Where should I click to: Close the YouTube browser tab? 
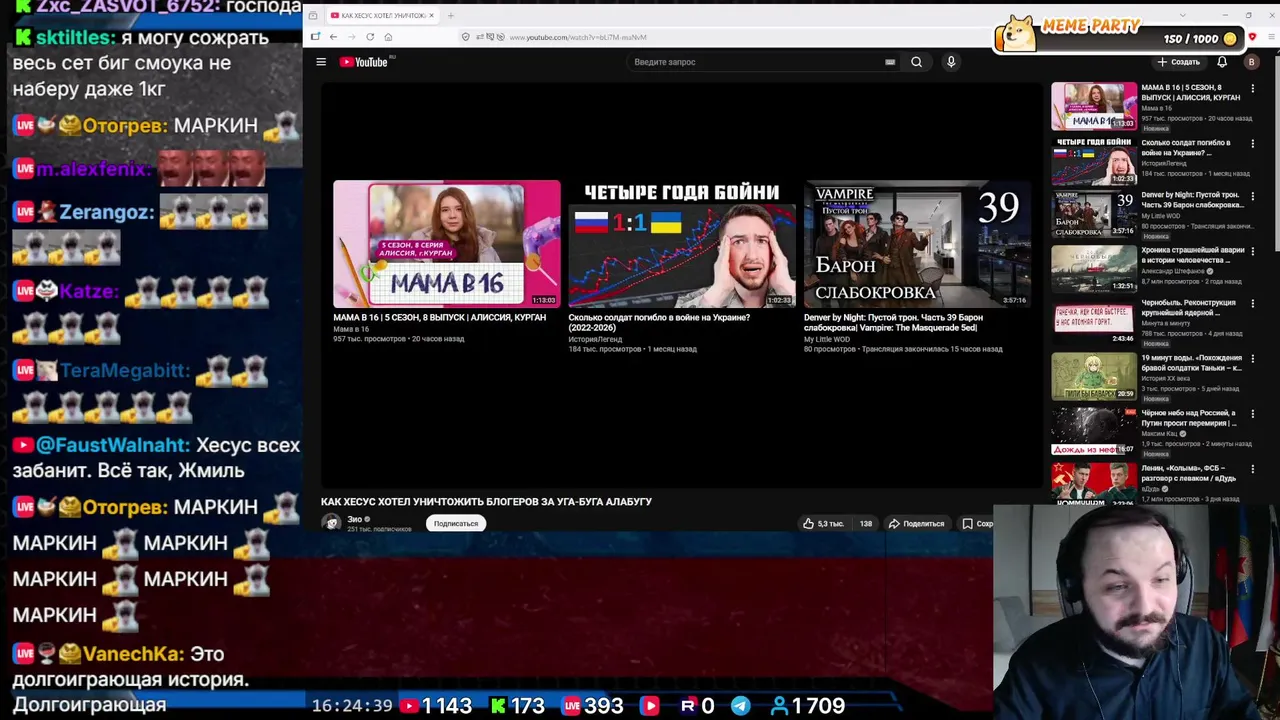pyautogui.click(x=432, y=16)
